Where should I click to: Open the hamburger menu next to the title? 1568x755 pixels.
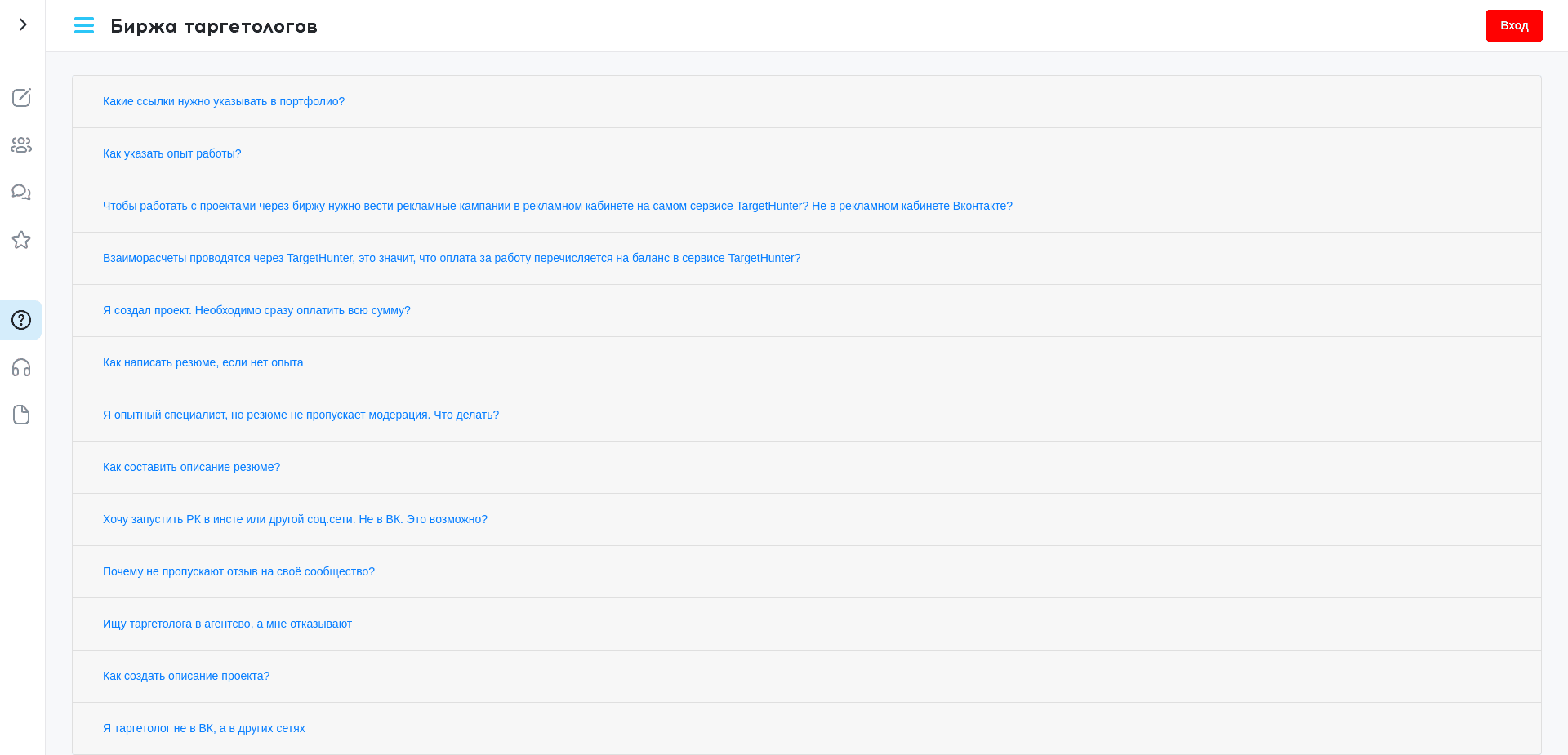[84, 25]
